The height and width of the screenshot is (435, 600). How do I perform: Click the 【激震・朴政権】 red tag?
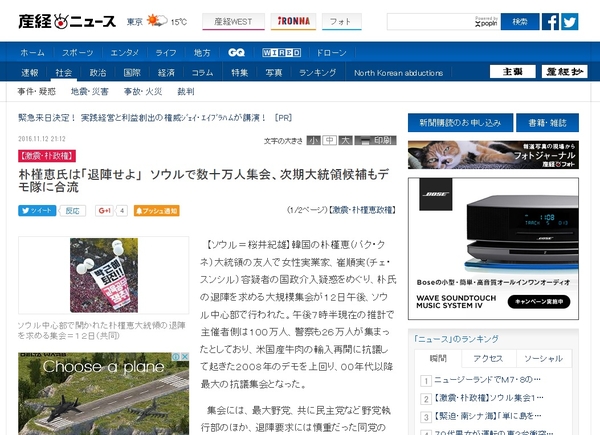(47, 156)
